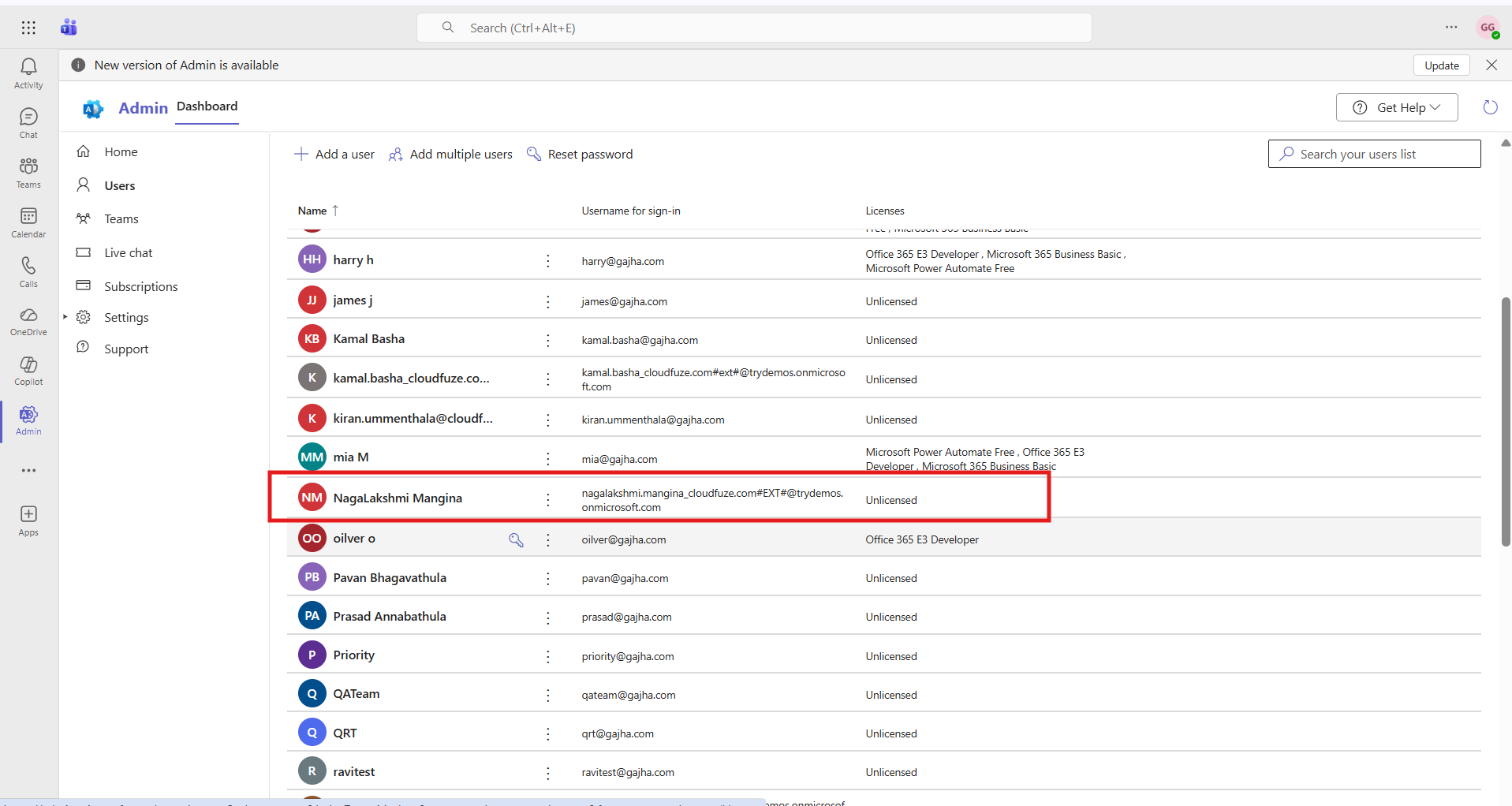Screen dimensions: 1512x806
Task: Open the Calls section icon
Action: [x=28, y=271]
